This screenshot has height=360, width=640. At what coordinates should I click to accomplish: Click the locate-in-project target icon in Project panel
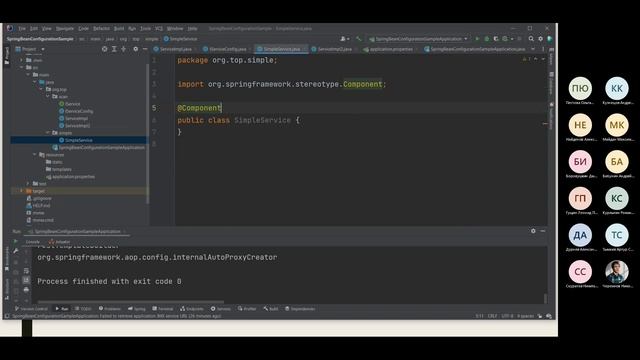coord(104,49)
